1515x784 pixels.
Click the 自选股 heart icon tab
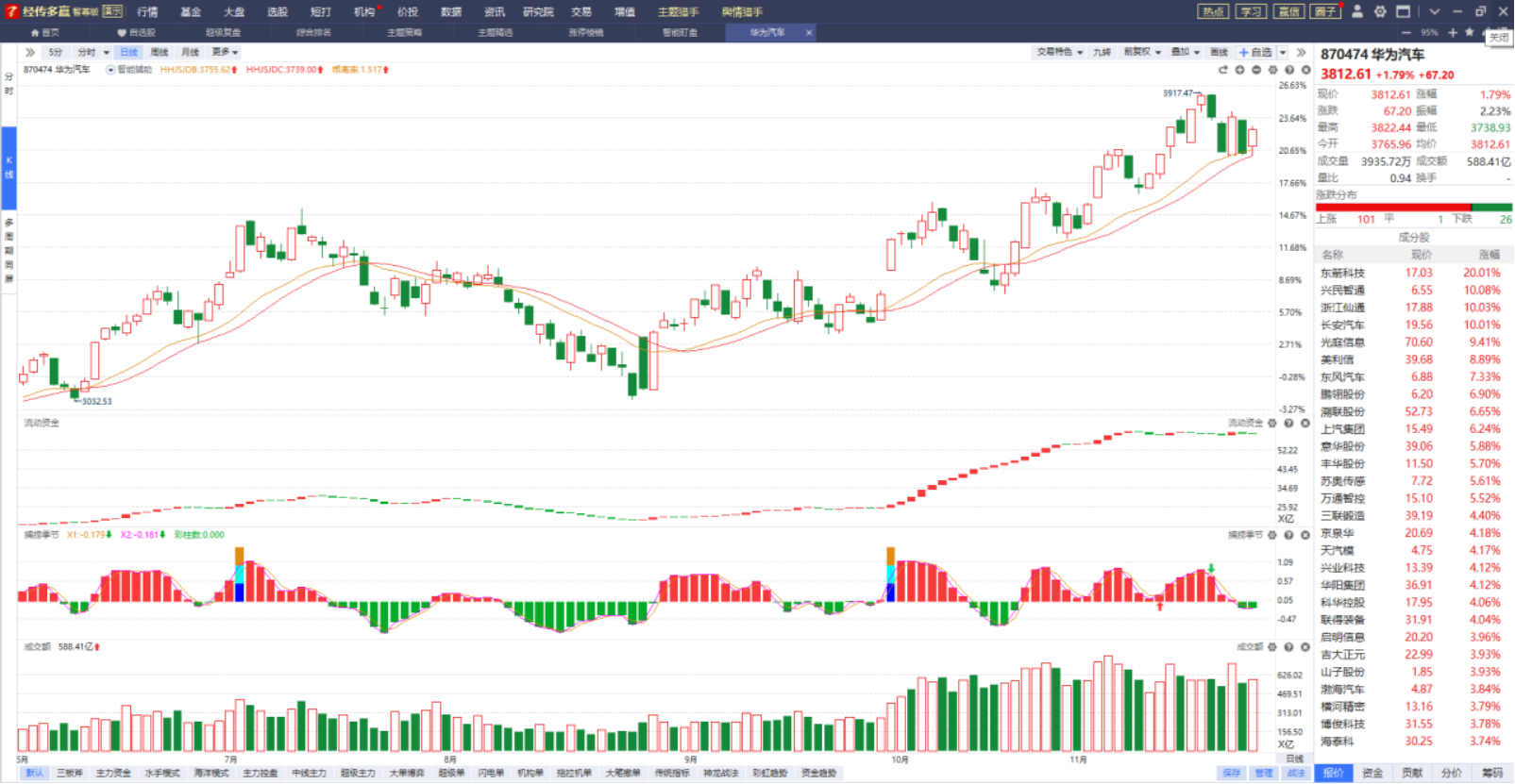tap(136, 32)
